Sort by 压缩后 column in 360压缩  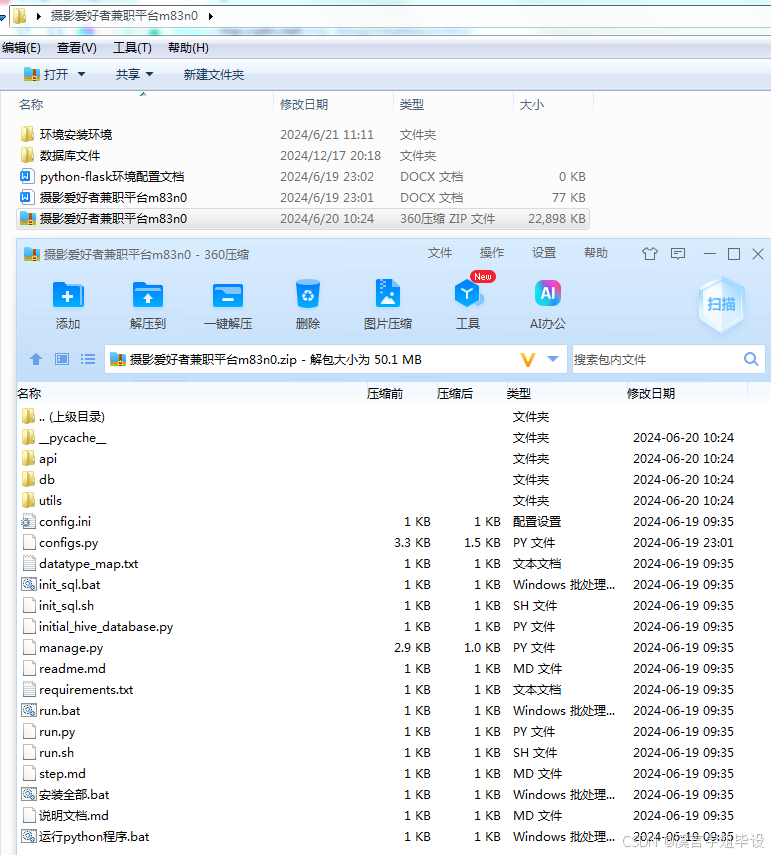point(455,394)
